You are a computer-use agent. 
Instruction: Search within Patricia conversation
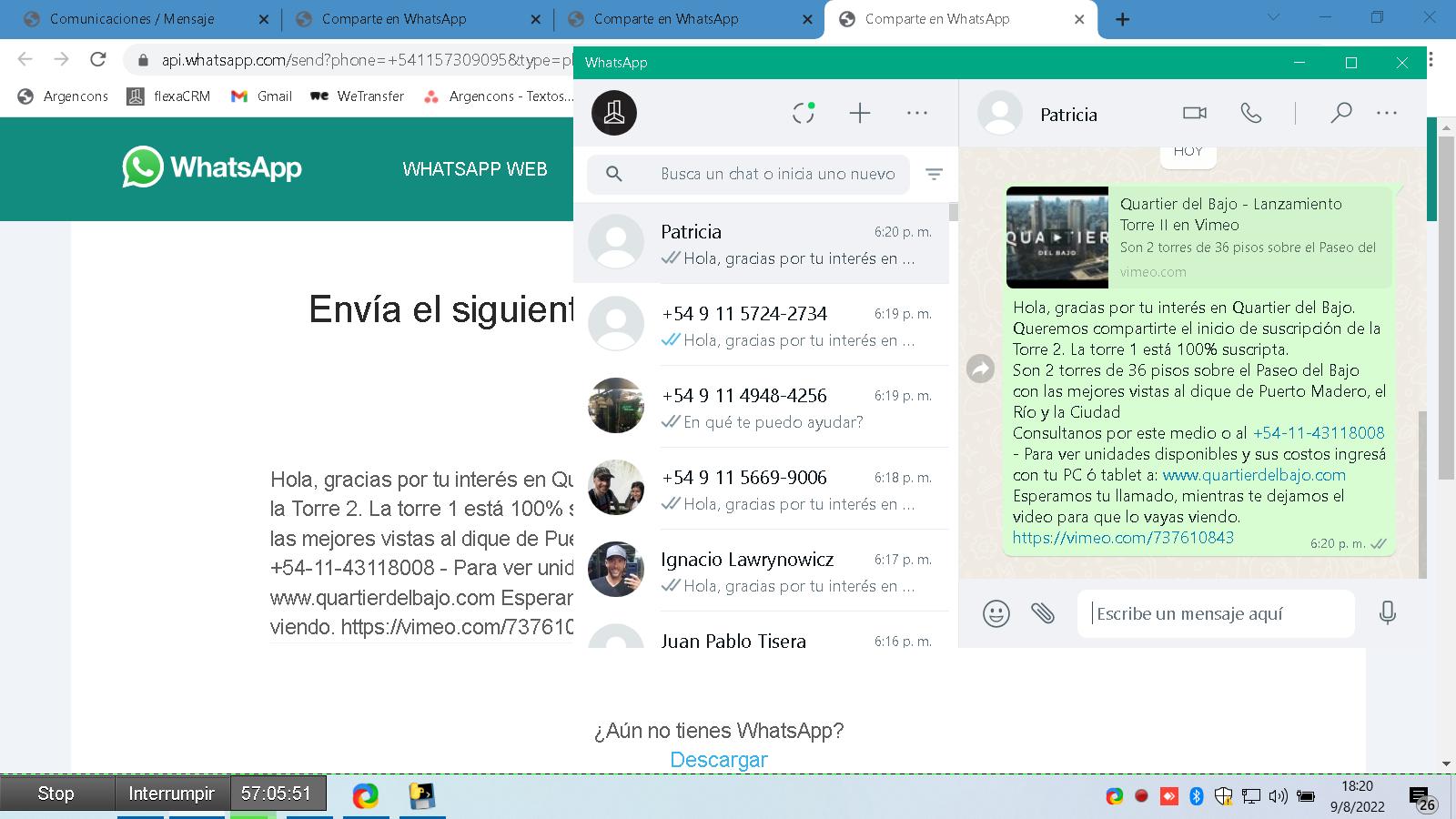click(x=1340, y=113)
